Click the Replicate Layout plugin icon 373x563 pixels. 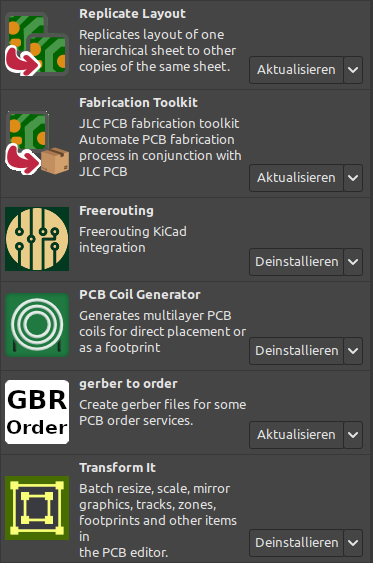37,44
